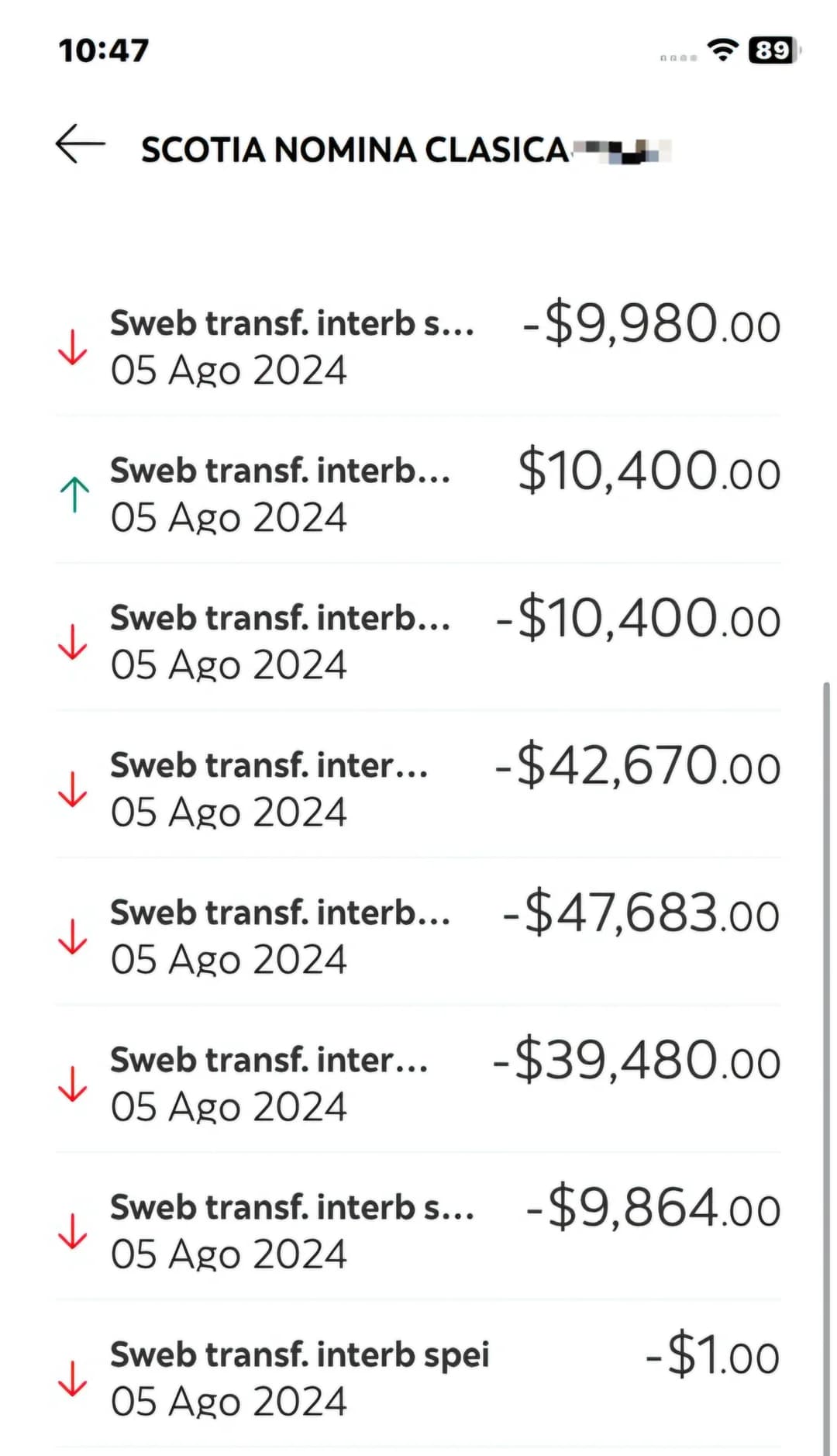Select the -$10,400.00 amount
837x1456 pixels.
[637, 619]
